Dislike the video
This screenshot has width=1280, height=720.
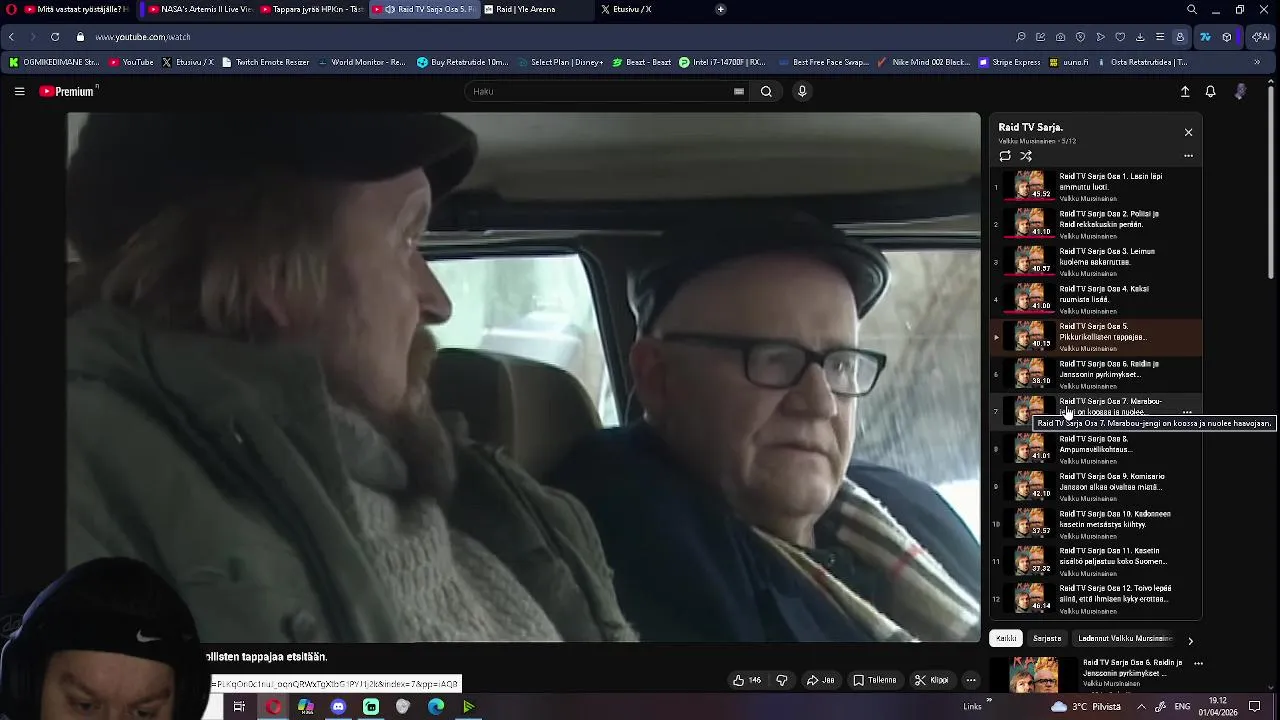[782, 680]
